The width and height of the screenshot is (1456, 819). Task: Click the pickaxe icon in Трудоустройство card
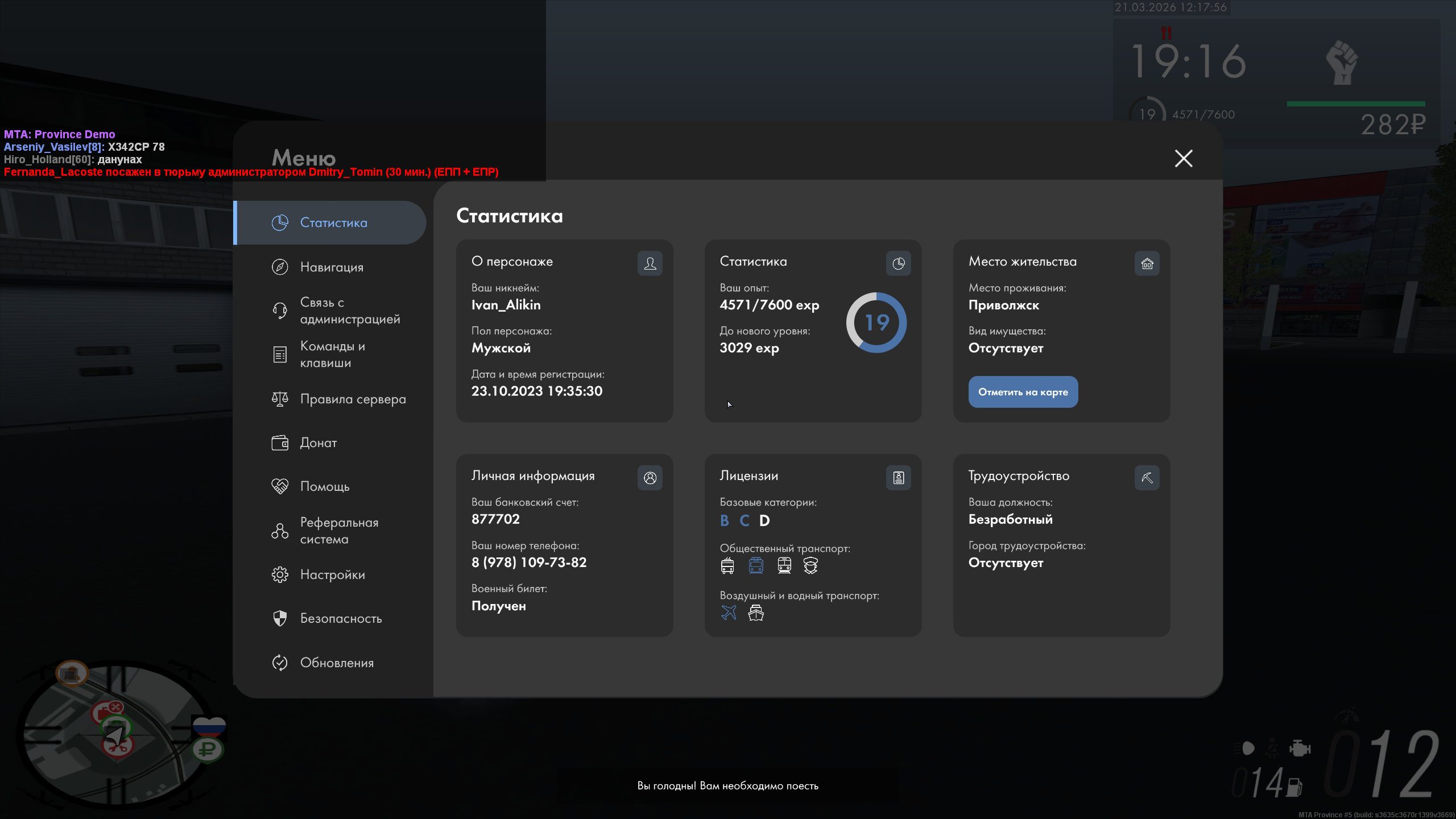[1147, 478]
